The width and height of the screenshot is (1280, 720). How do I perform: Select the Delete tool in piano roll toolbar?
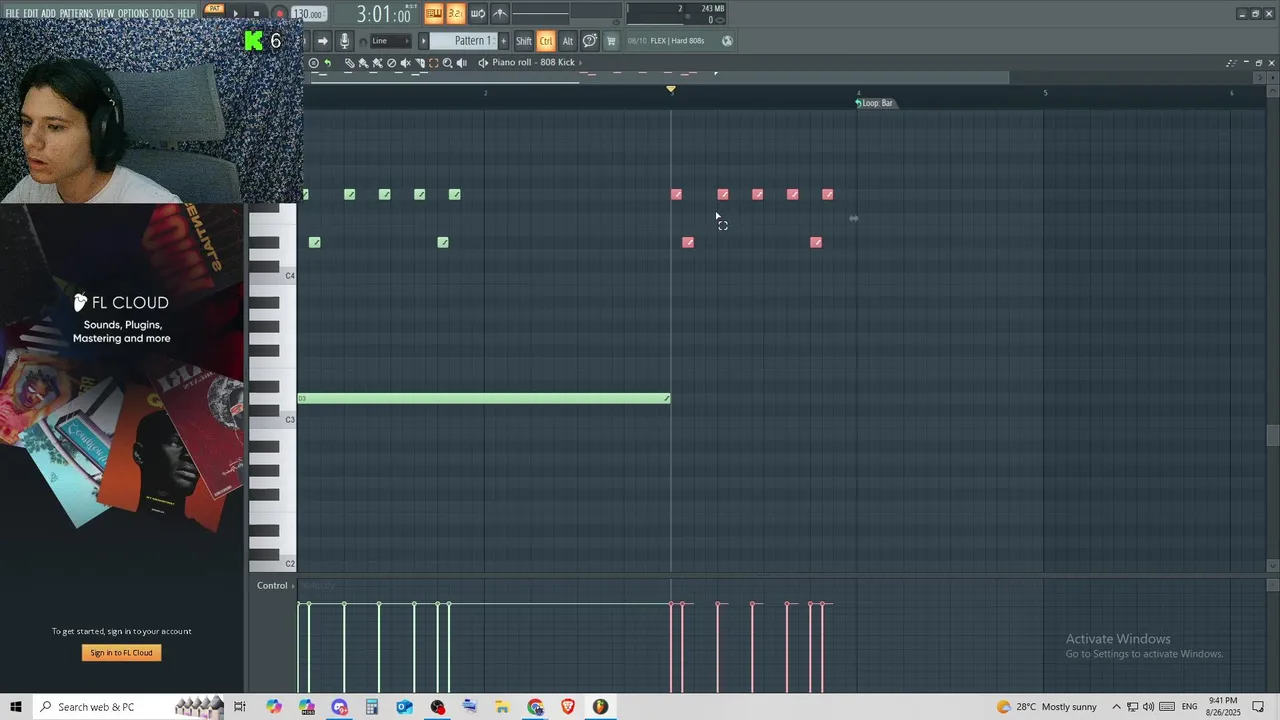(x=391, y=63)
